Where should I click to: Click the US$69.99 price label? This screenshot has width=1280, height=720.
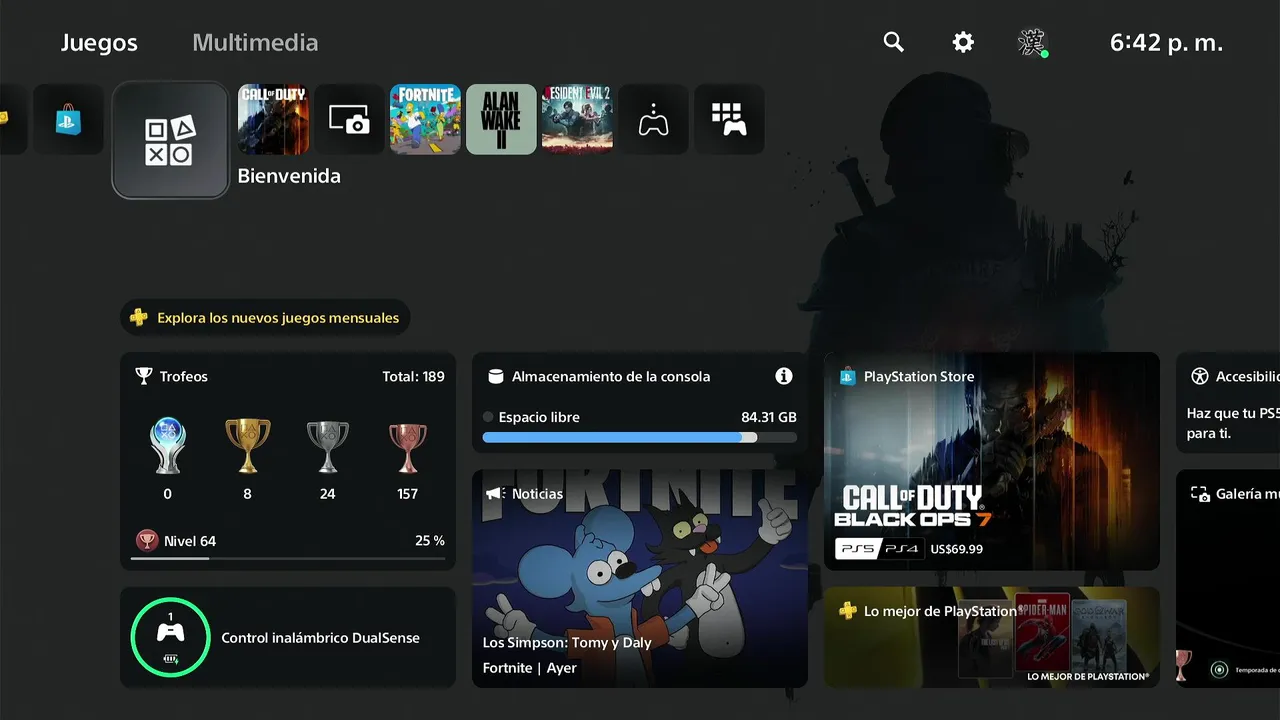pos(957,549)
